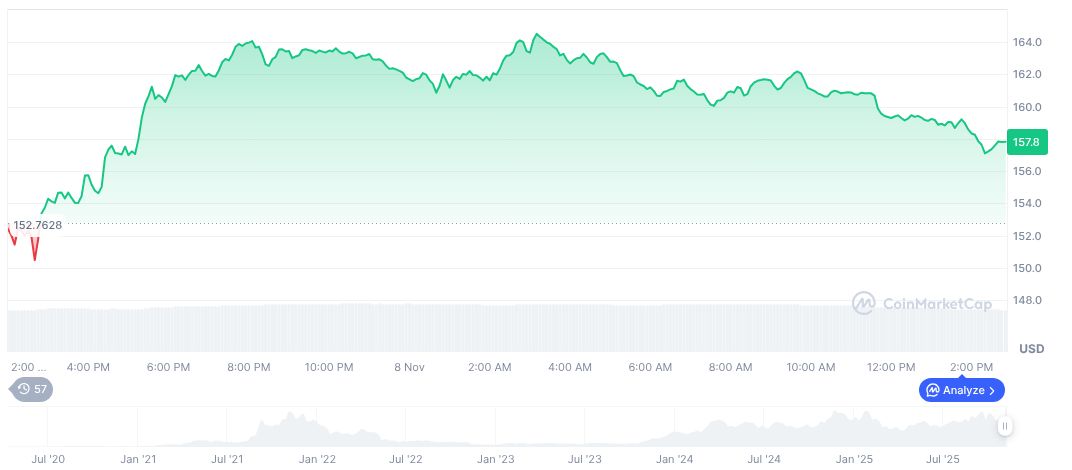Click the 2:00 AM time axis label
The height and width of the screenshot is (470, 1072).
[490, 367]
